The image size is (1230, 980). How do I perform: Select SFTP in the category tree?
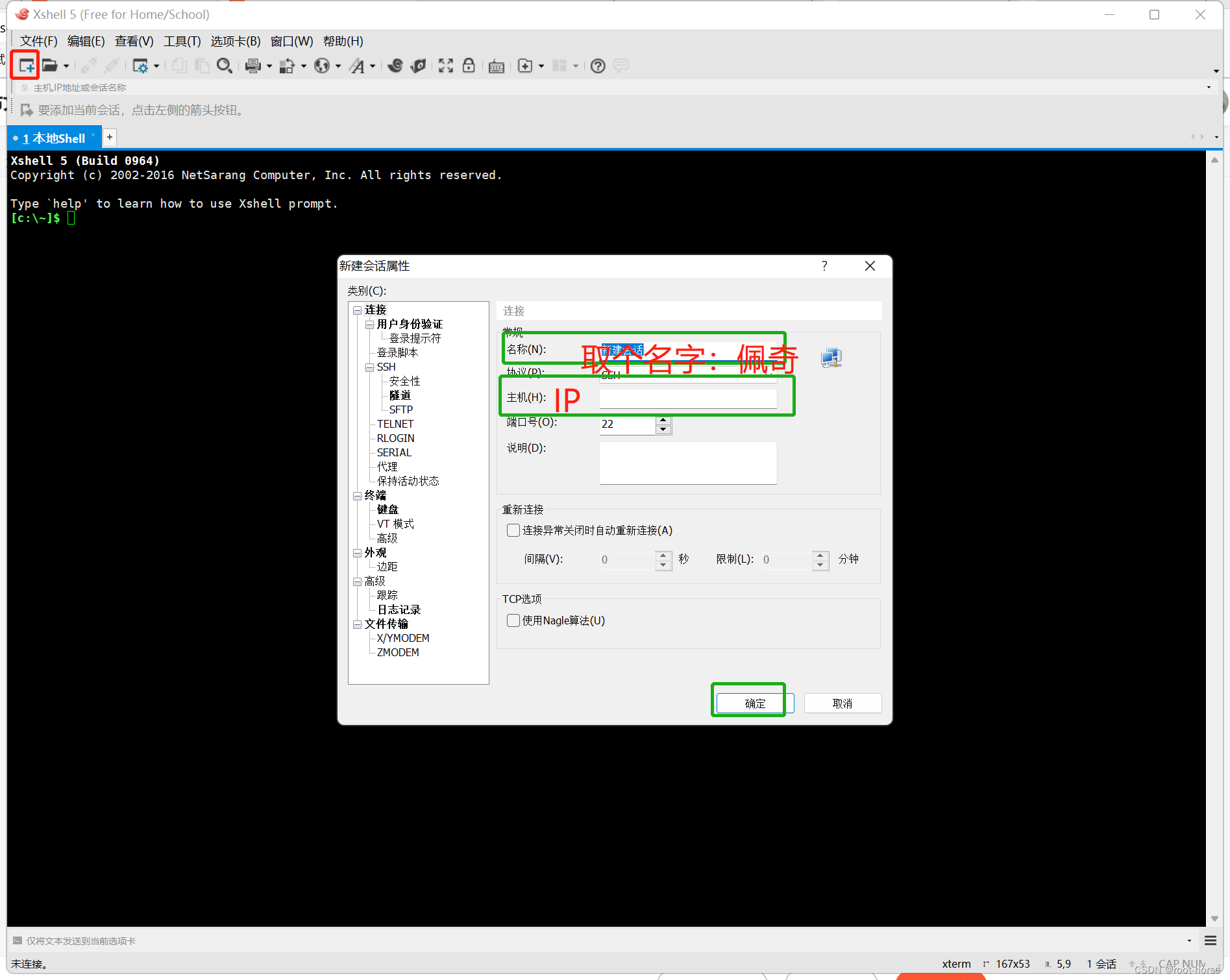point(401,410)
